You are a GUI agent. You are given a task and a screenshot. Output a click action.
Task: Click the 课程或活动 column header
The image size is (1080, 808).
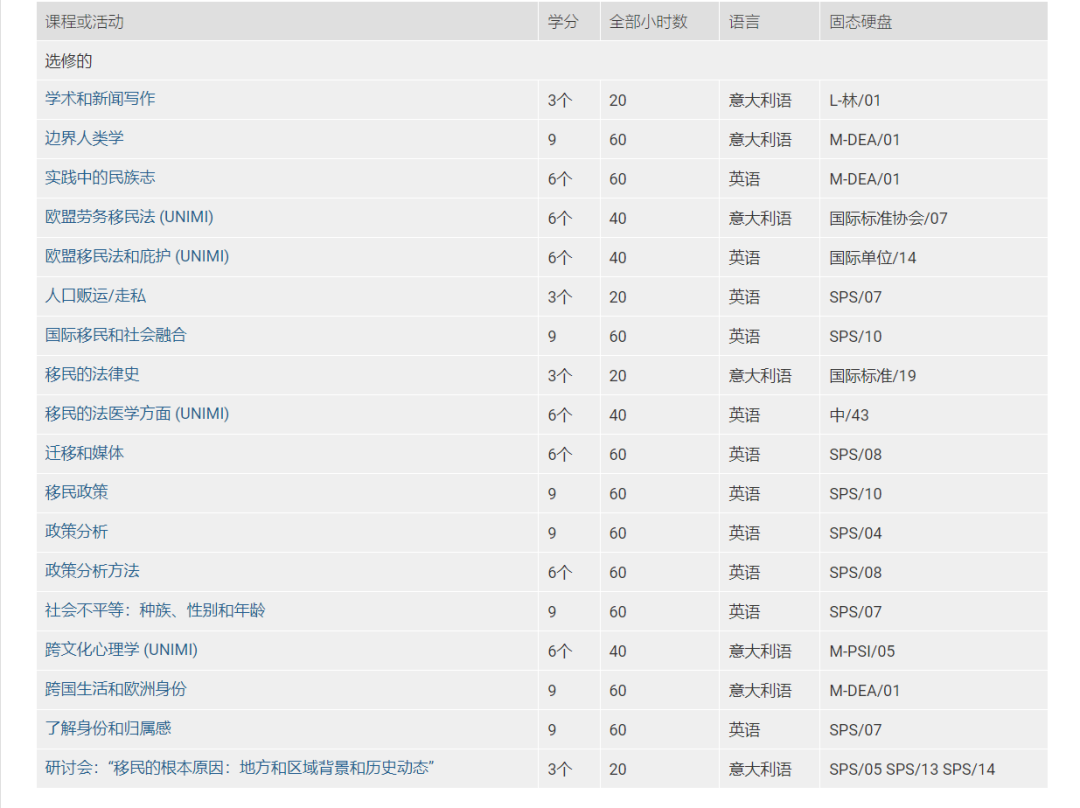[84, 22]
